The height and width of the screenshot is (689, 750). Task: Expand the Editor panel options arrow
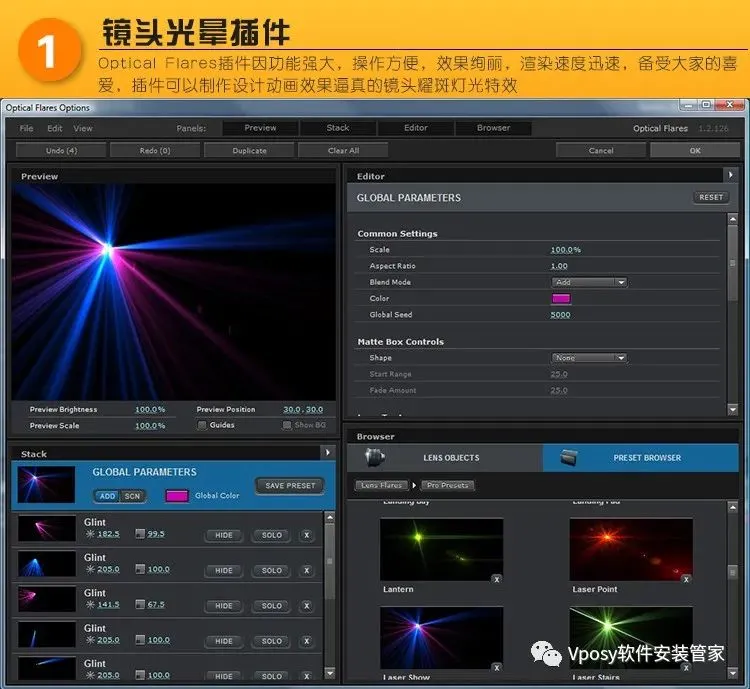pos(730,175)
